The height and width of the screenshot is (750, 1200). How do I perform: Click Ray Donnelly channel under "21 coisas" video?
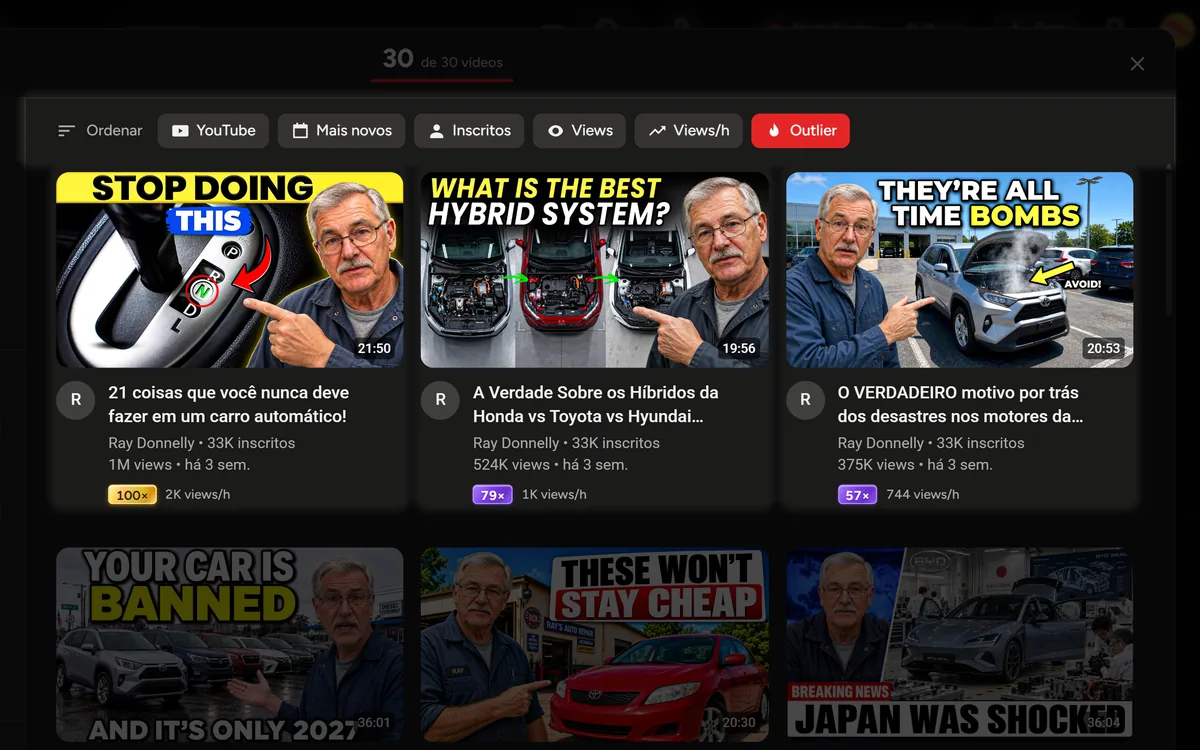coord(152,443)
